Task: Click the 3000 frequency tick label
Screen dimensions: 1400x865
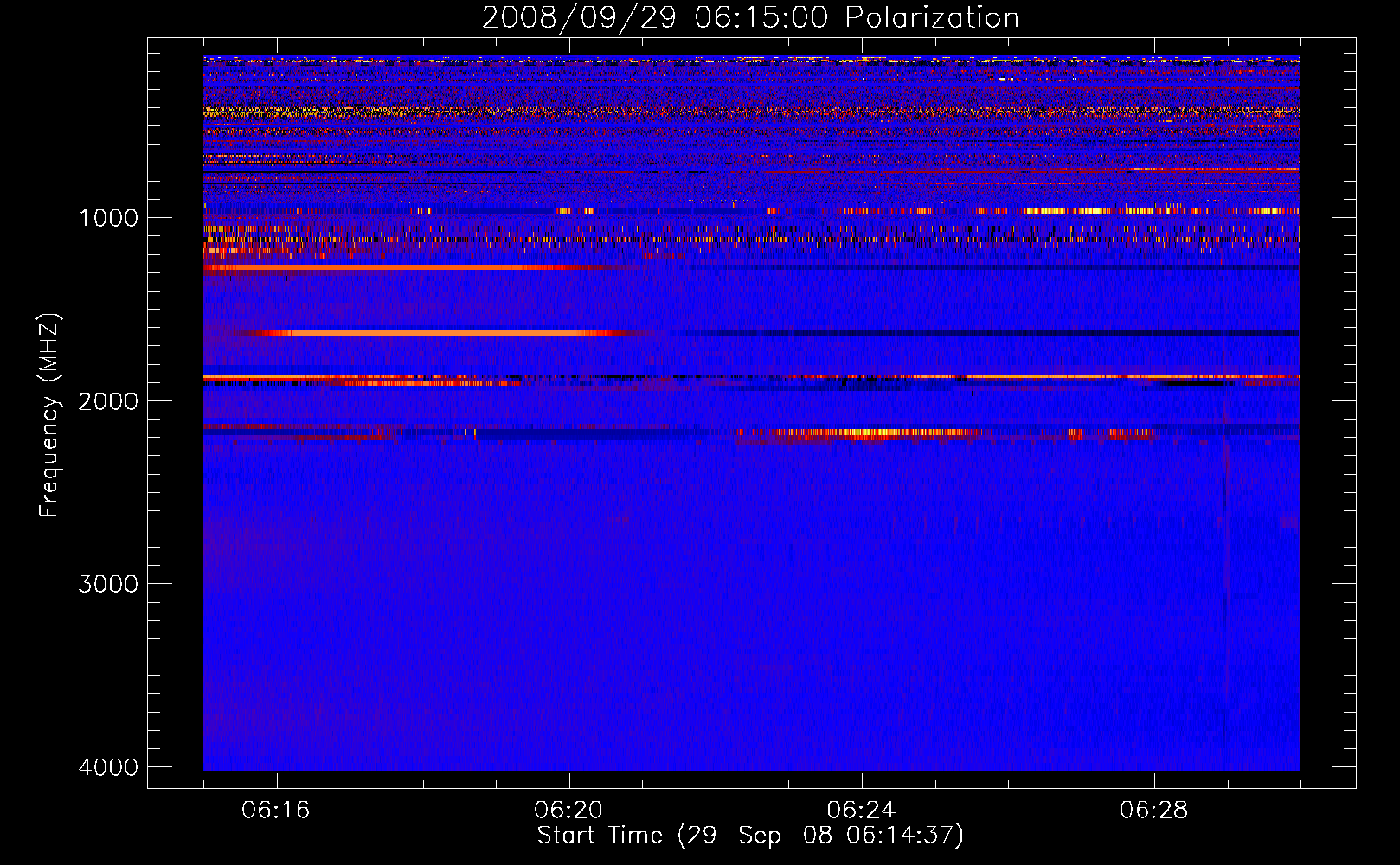Action: coord(108,584)
